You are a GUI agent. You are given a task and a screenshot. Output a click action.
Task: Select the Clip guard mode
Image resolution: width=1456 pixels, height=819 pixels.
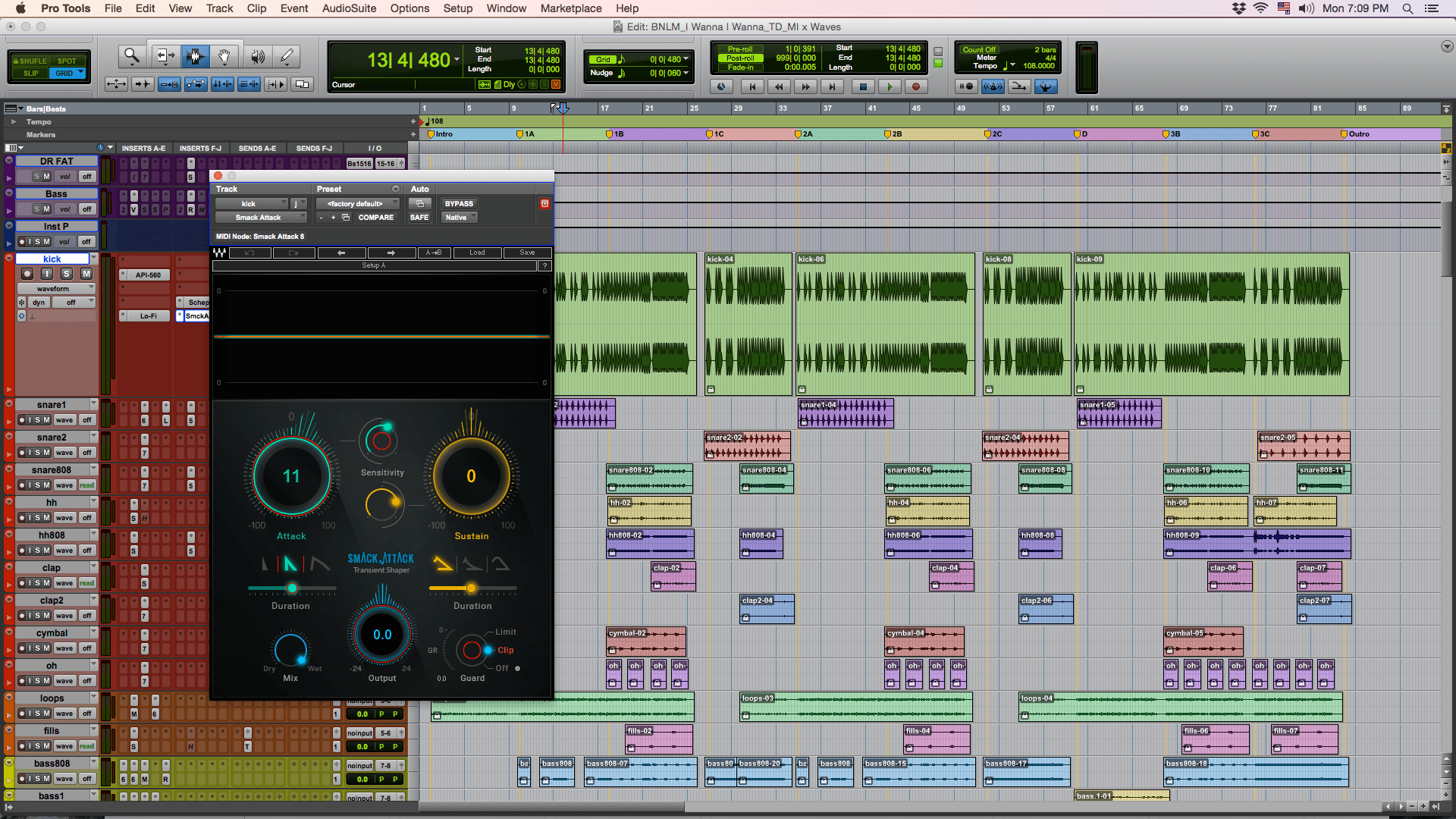click(505, 650)
